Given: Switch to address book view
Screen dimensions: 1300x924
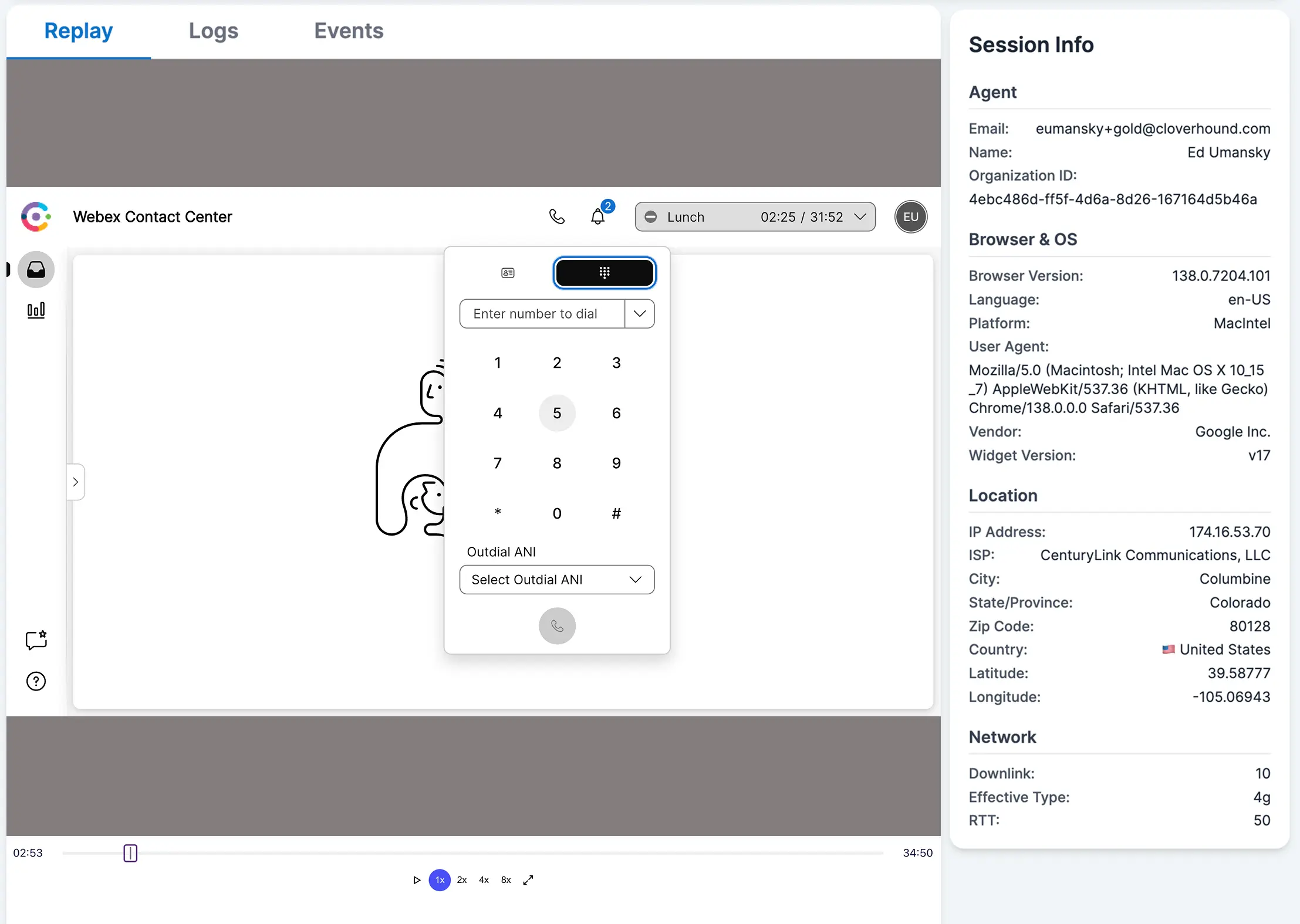Looking at the screenshot, I should 508,273.
